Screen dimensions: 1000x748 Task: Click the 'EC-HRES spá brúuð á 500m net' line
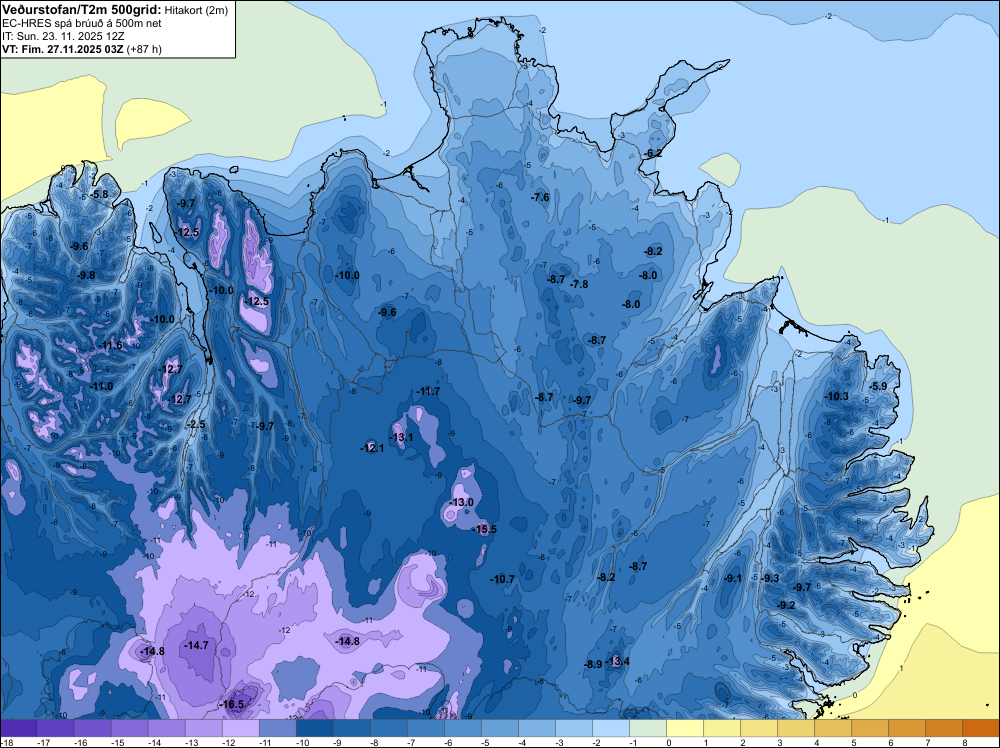click(82, 23)
